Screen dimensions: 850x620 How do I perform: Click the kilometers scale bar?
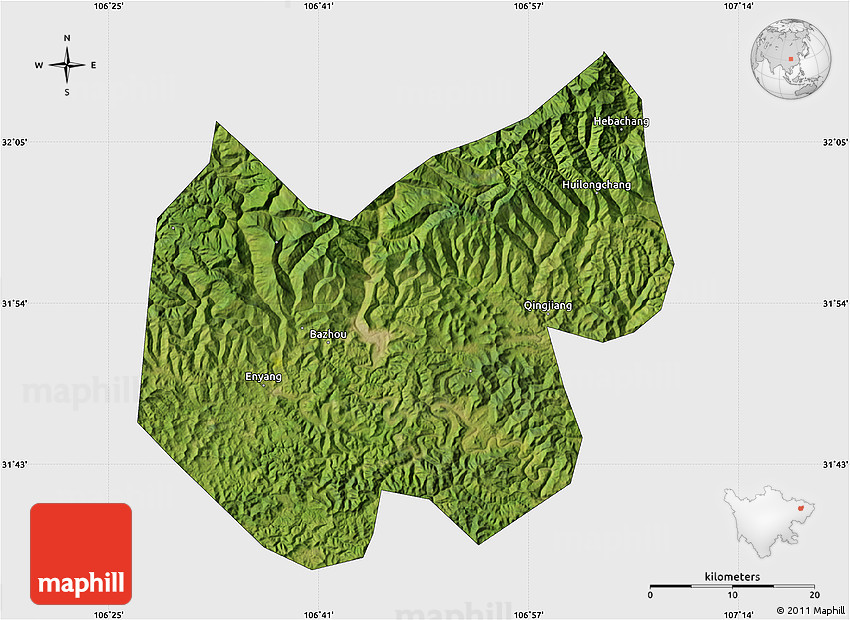[x=731, y=586]
